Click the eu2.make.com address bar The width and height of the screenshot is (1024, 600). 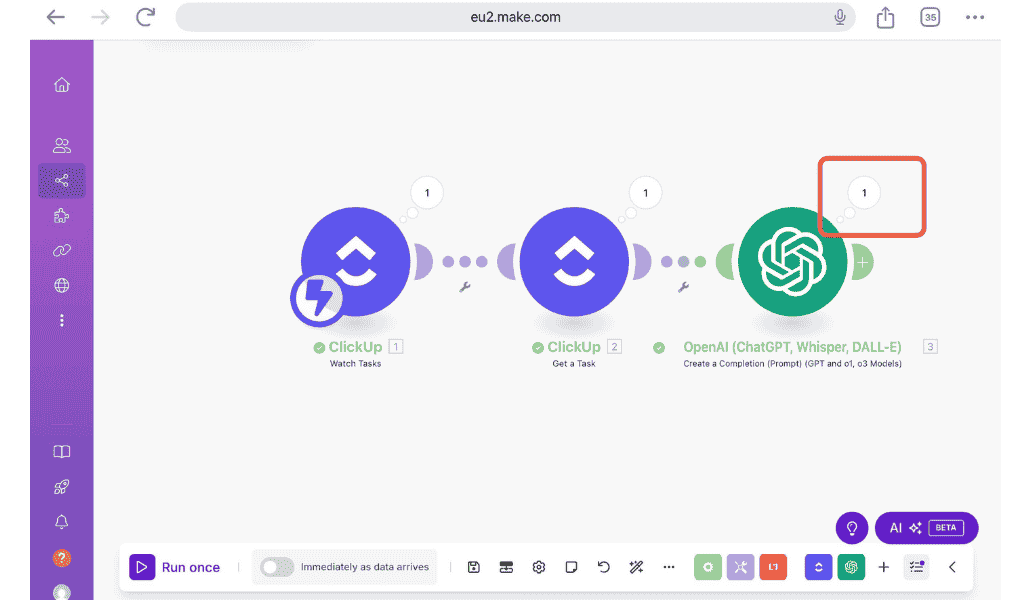click(515, 17)
